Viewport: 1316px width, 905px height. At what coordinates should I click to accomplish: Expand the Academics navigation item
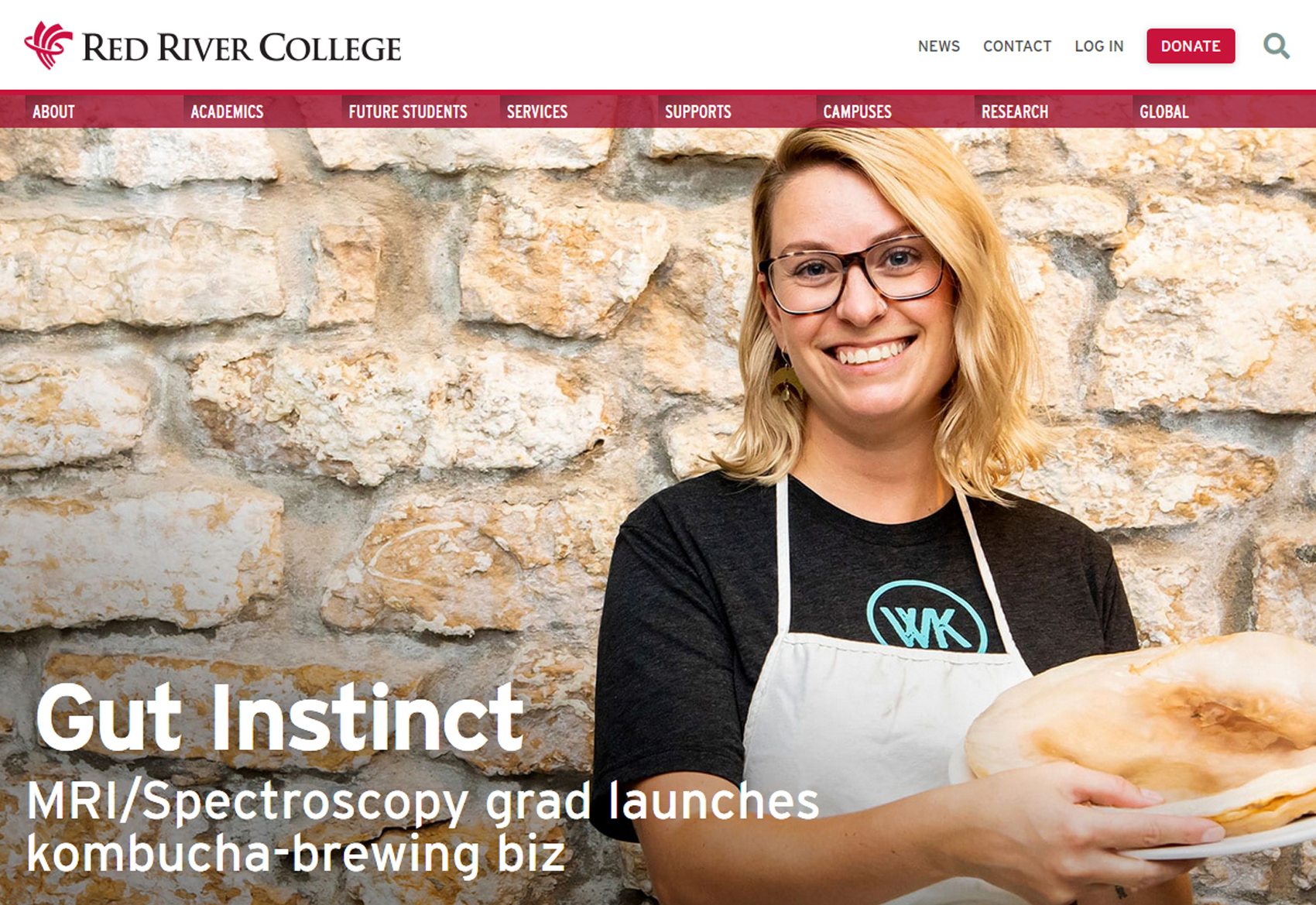(227, 111)
